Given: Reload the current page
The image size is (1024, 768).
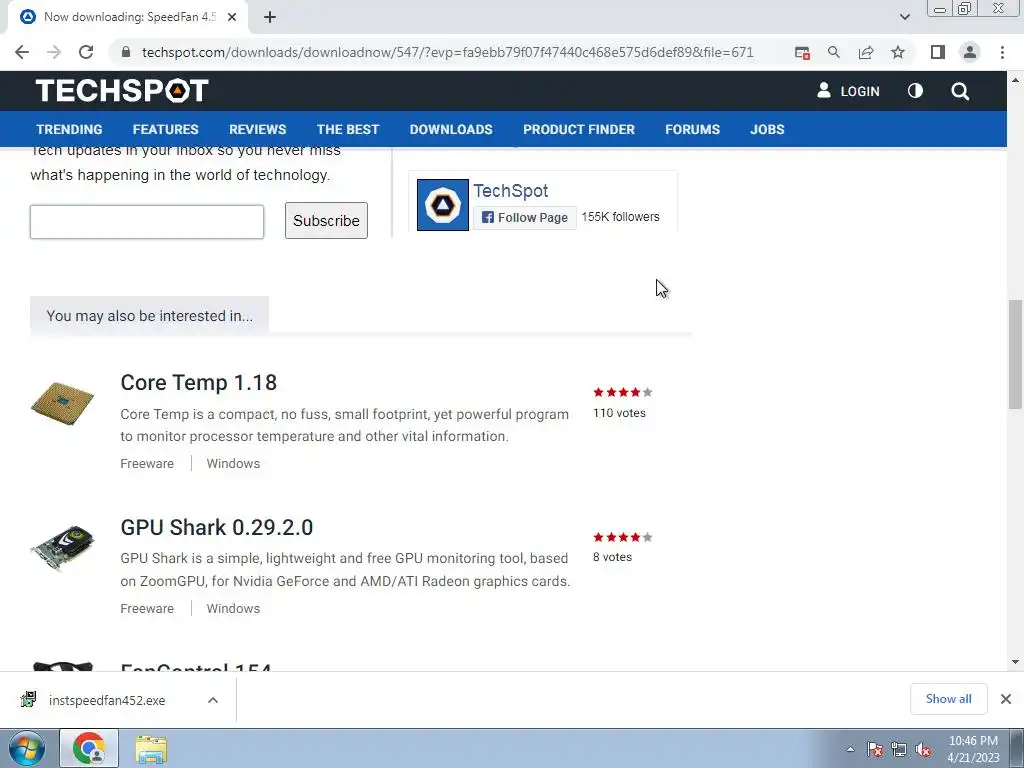Looking at the screenshot, I should click(x=86, y=52).
